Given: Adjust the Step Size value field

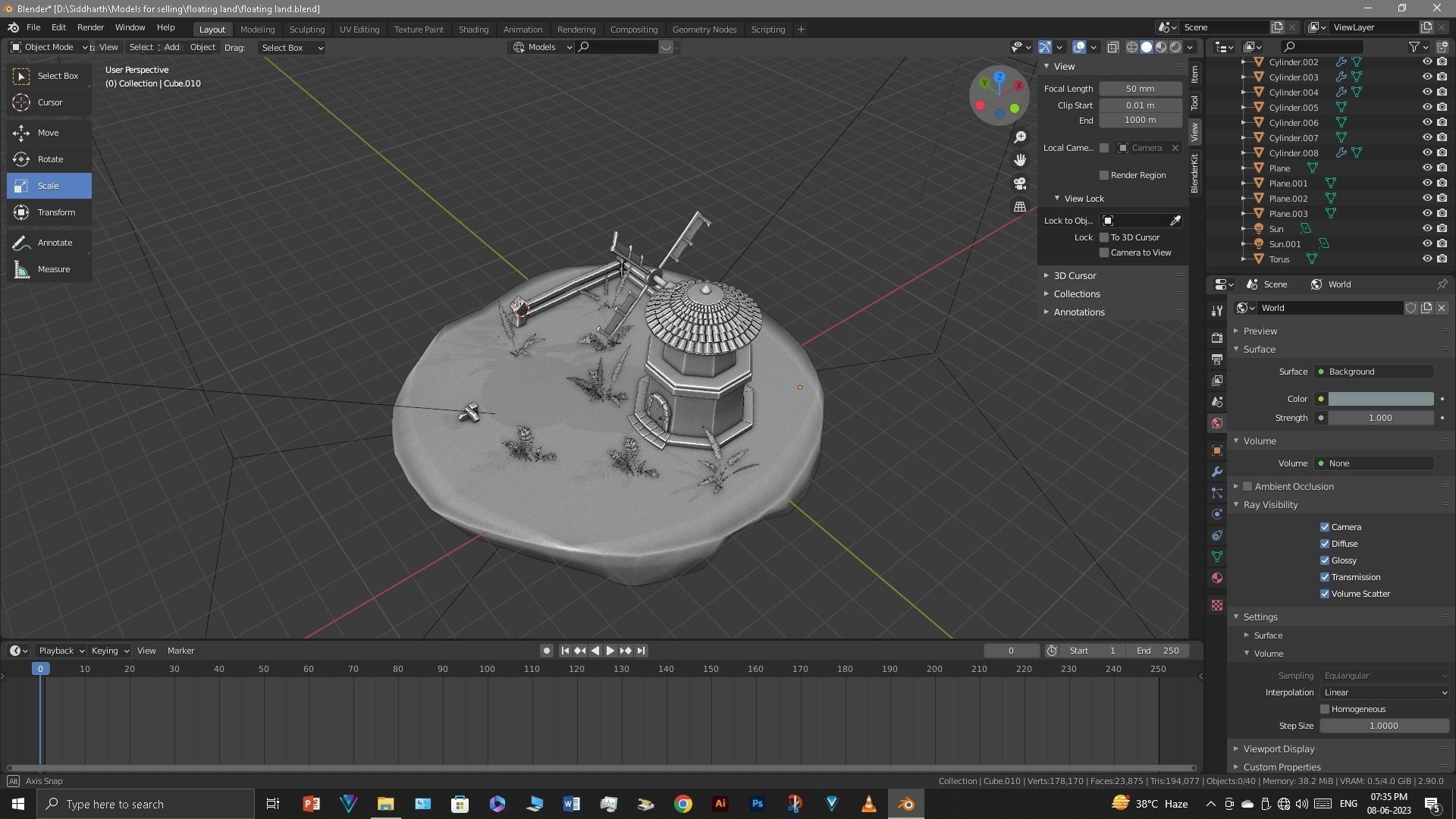Looking at the screenshot, I should 1384,726.
